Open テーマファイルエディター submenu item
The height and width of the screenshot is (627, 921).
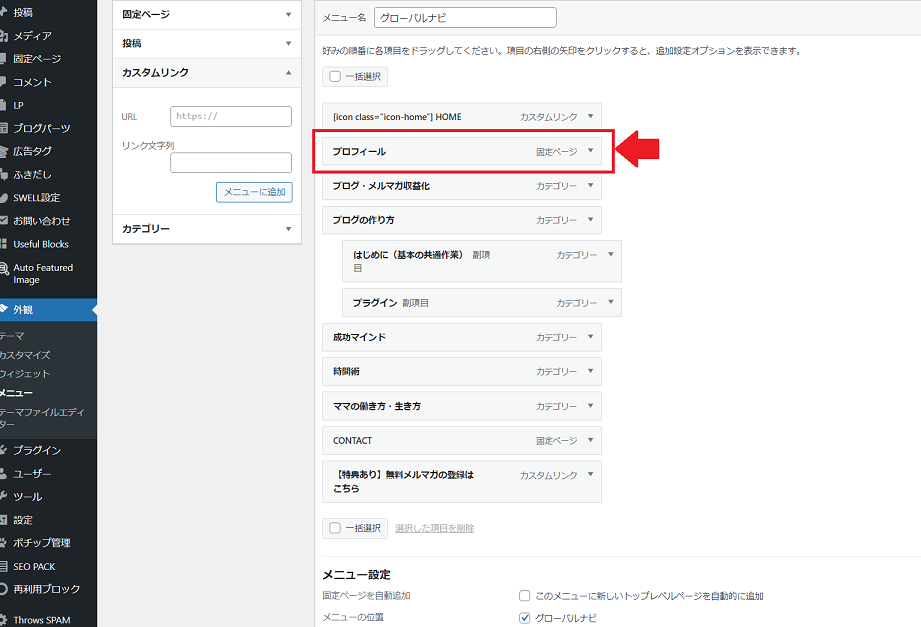[x=42, y=418]
